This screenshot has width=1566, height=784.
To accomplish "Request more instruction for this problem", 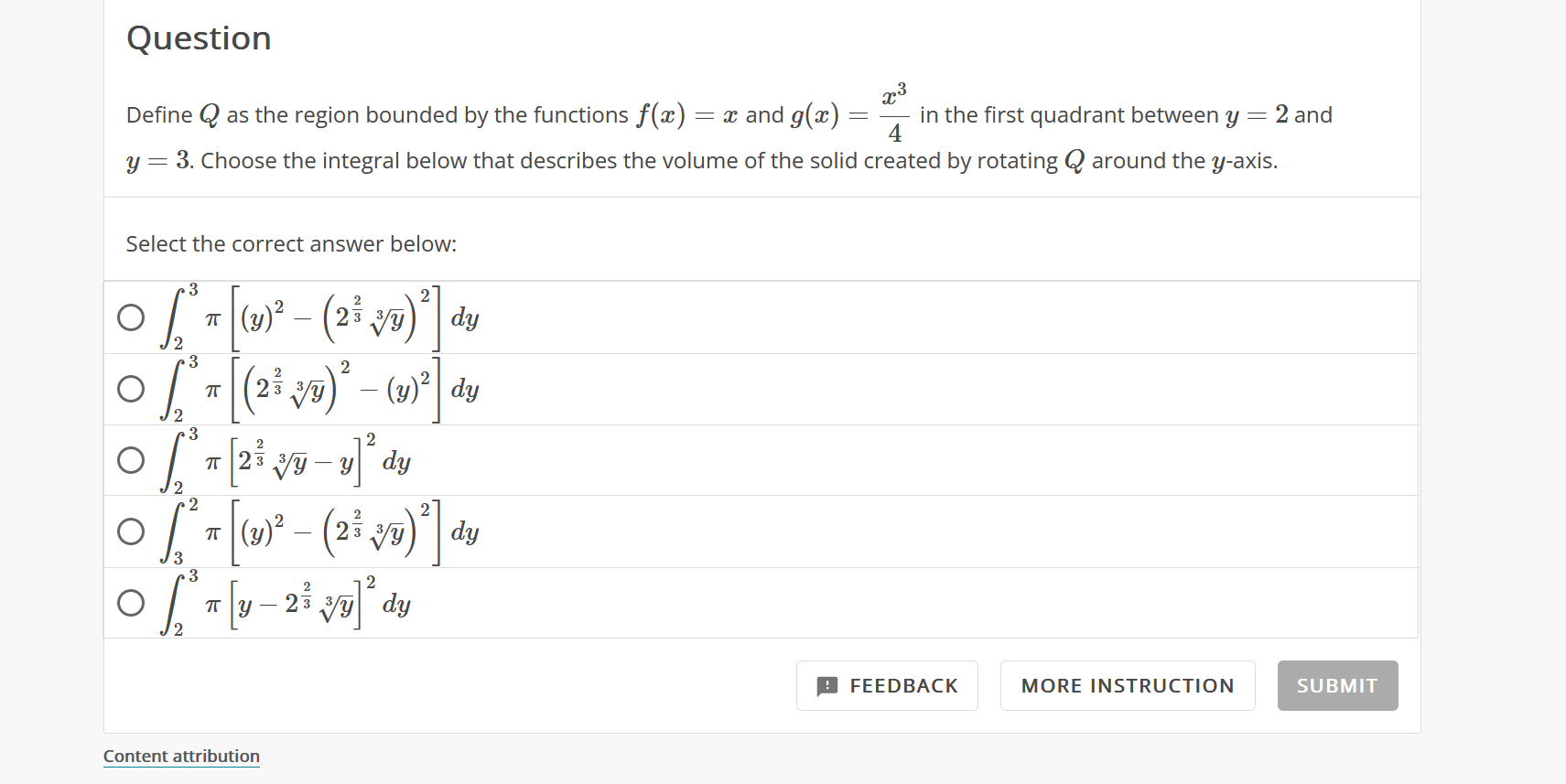I will pyautogui.click(x=1128, y=685).
